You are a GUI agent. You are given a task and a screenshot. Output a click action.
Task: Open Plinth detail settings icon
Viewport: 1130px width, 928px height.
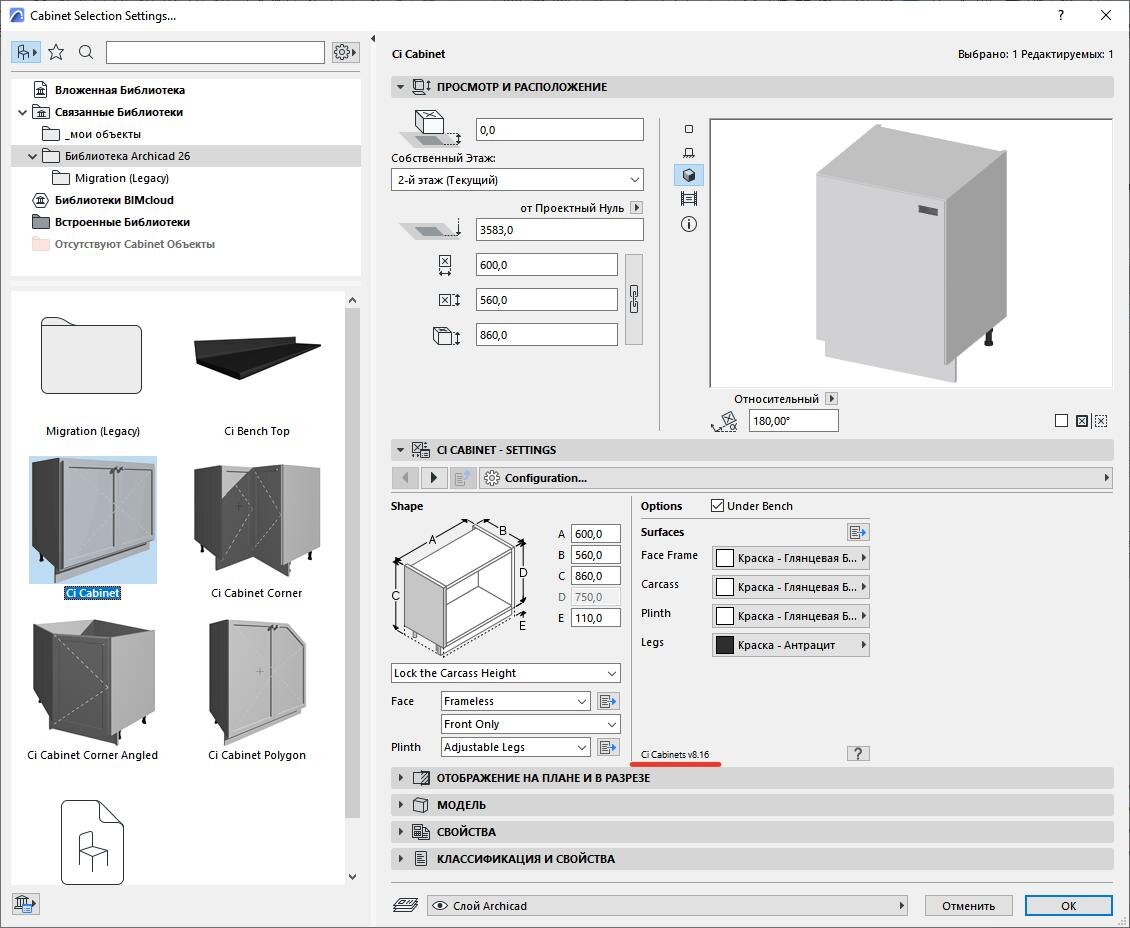pos(608,747)
